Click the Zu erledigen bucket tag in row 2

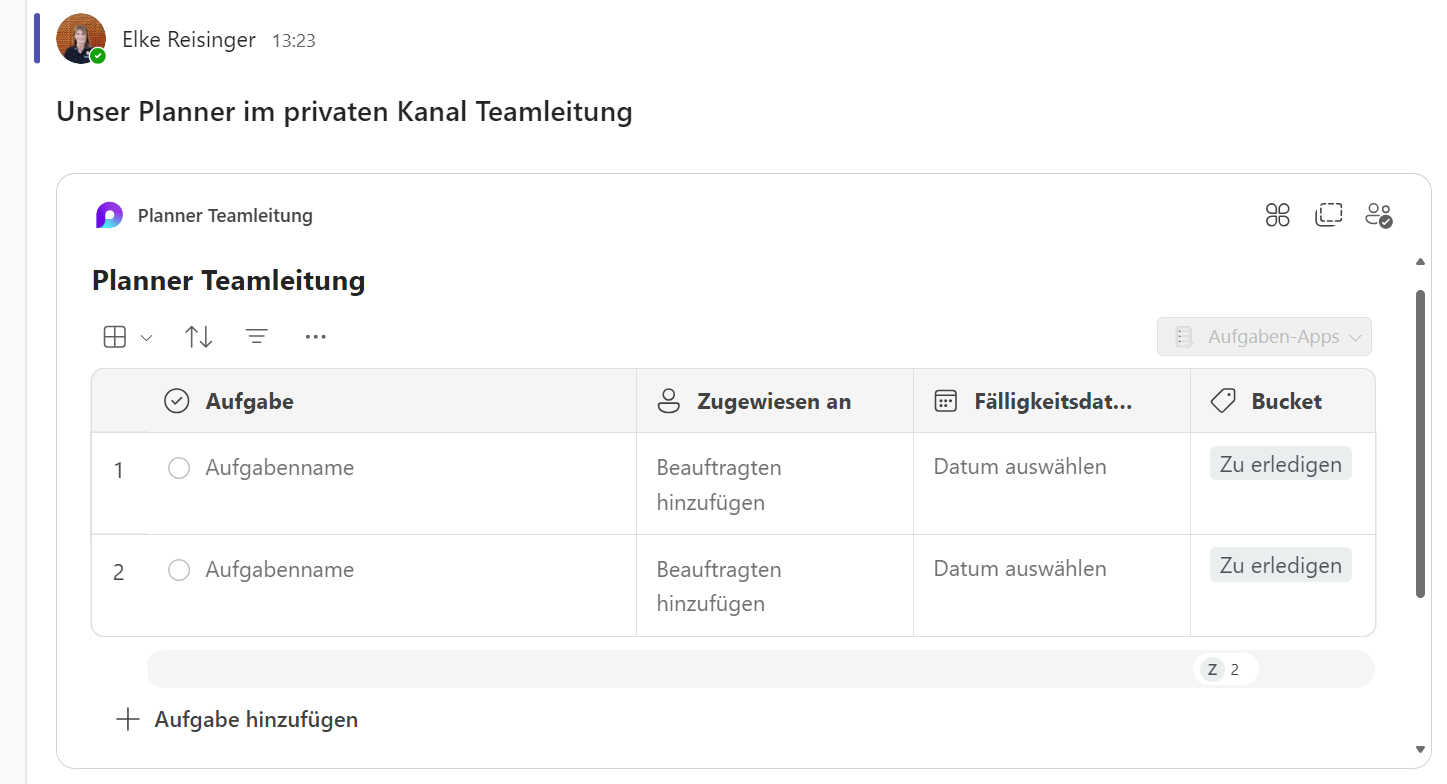(x=1281, y=565)
